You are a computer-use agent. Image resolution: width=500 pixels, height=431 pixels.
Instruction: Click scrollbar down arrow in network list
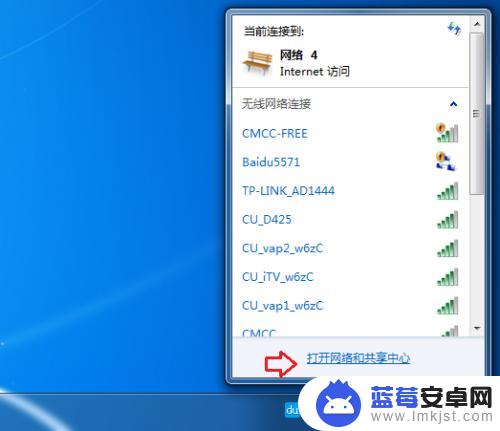click(477, 328)
